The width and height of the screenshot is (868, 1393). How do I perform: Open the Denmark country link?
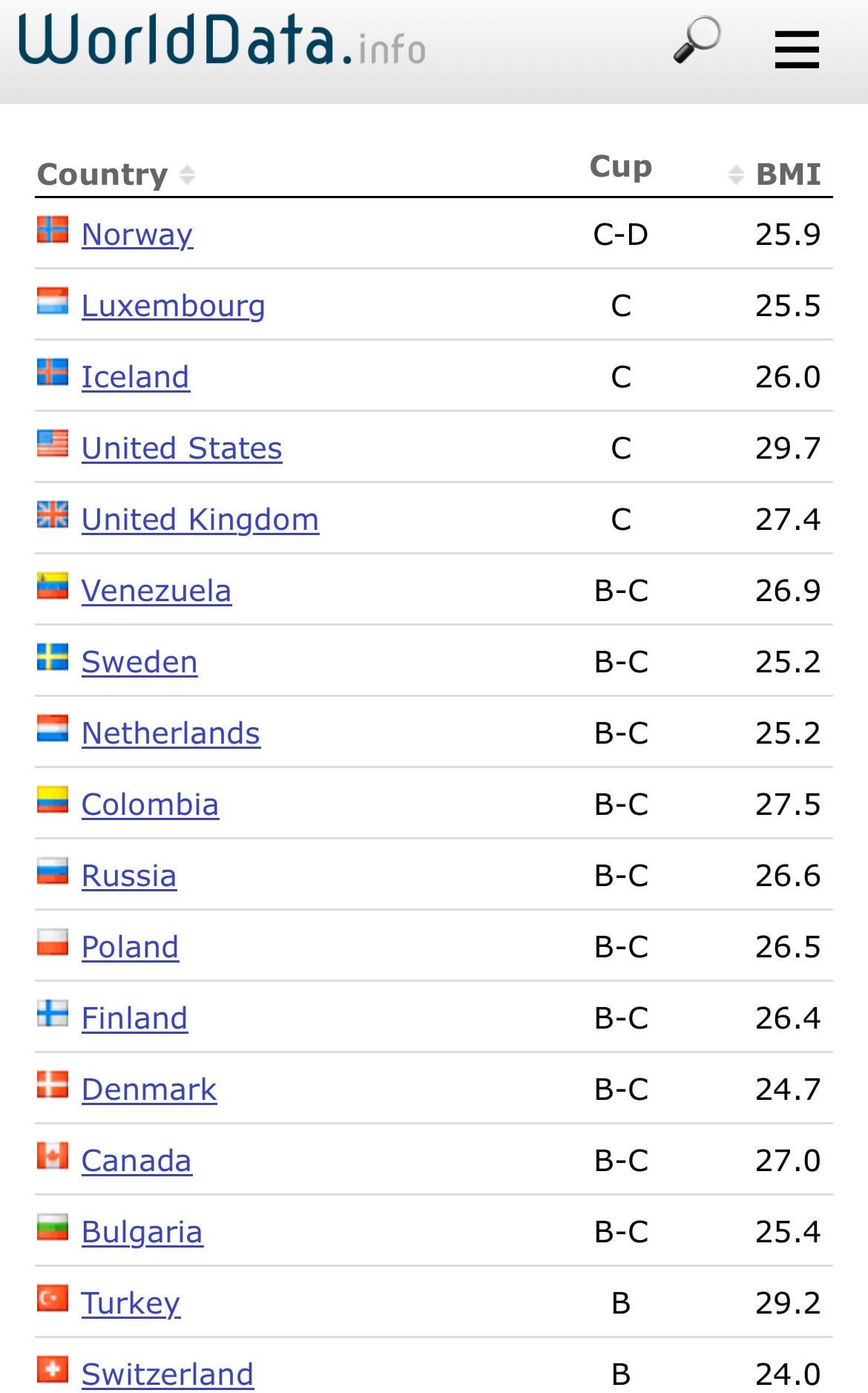[x=148, y=1089]
